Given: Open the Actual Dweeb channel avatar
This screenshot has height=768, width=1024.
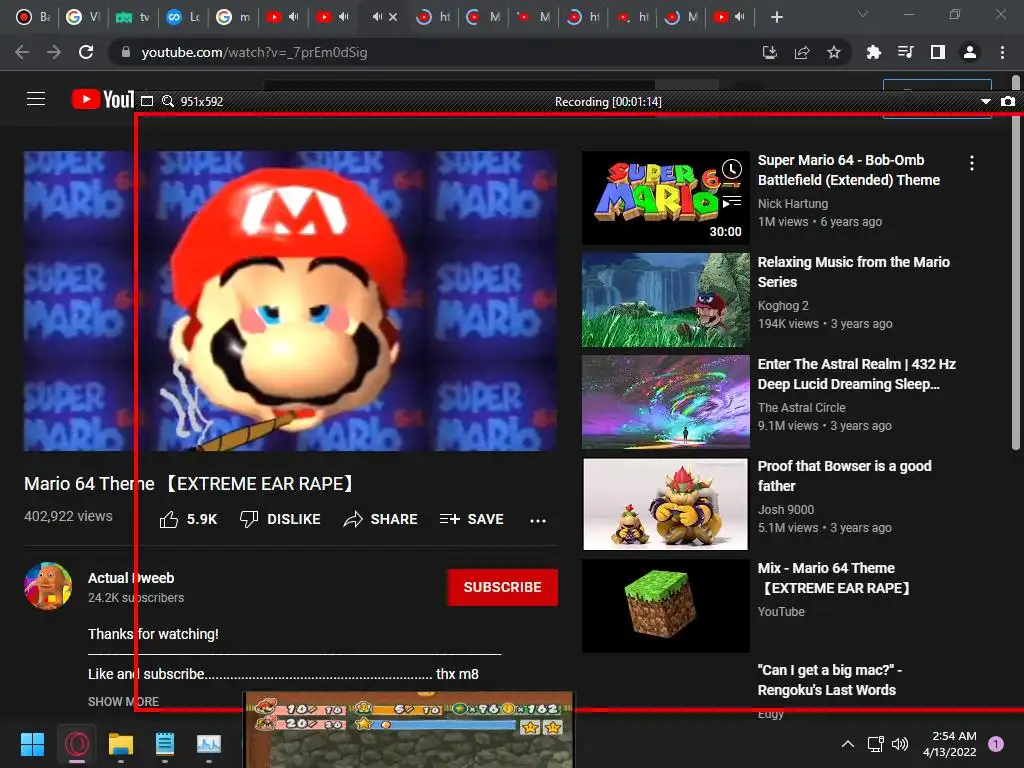Looking at the screenshot, I should coord(48,586).
